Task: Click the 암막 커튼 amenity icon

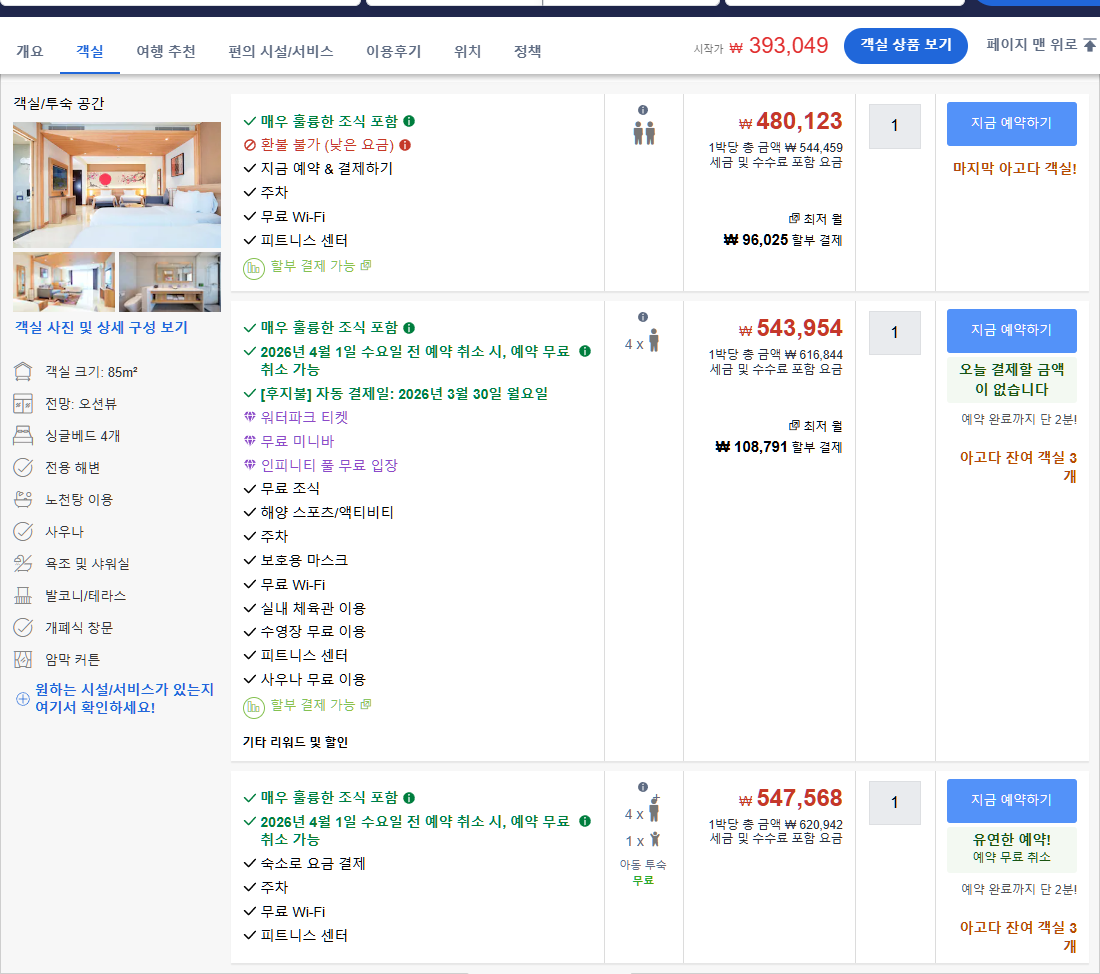Action: (x=22, y=661)
